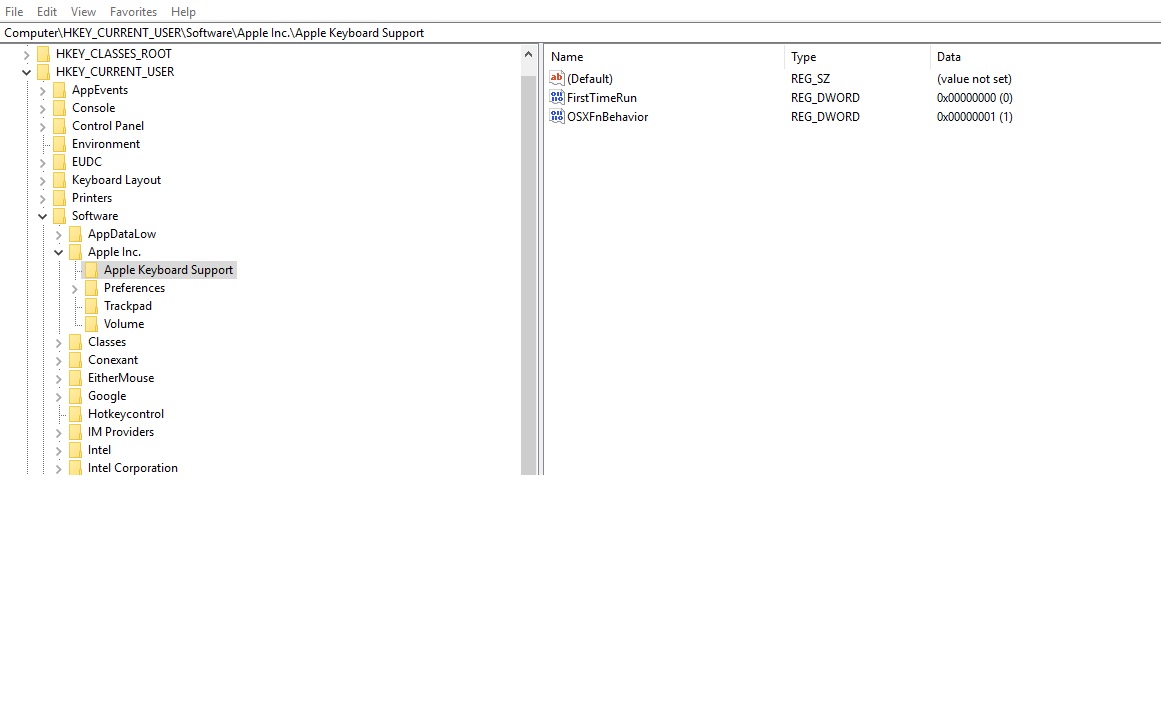Image resolution: width=1161 pixels, height=720 pixels.
Task: Select the OSXFnBehavior value name
Action: tap(607, 116)
